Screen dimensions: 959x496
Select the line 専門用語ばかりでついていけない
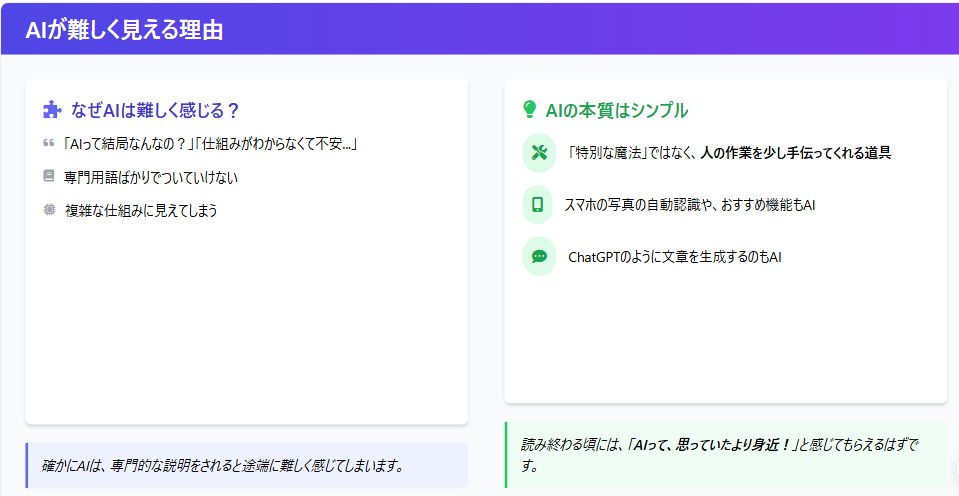150,177
